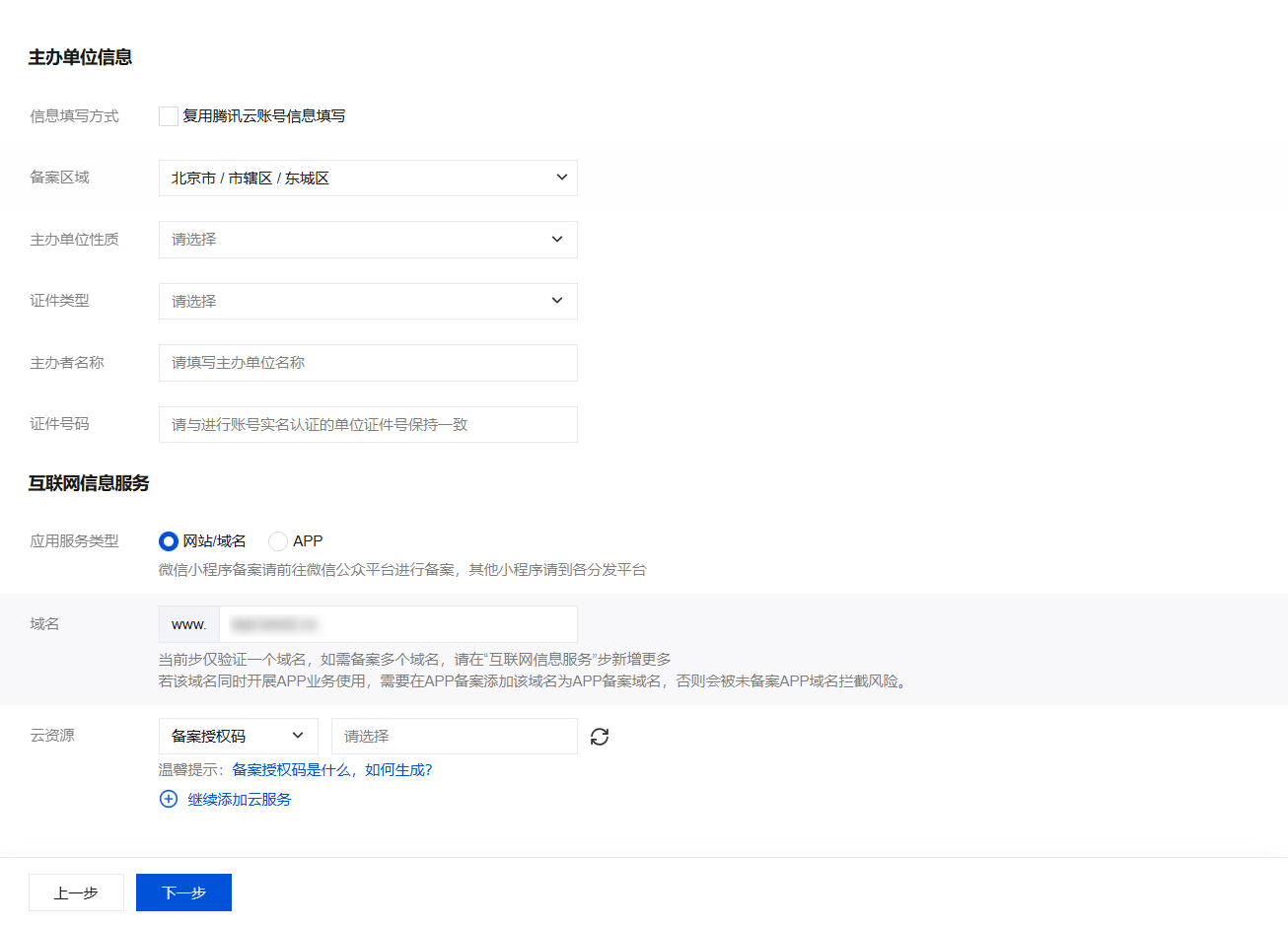The image size is (1288, 927).
Task: Click the 北京市 / 市辖区 / 东城区 selection text
Action: [250, 178]
